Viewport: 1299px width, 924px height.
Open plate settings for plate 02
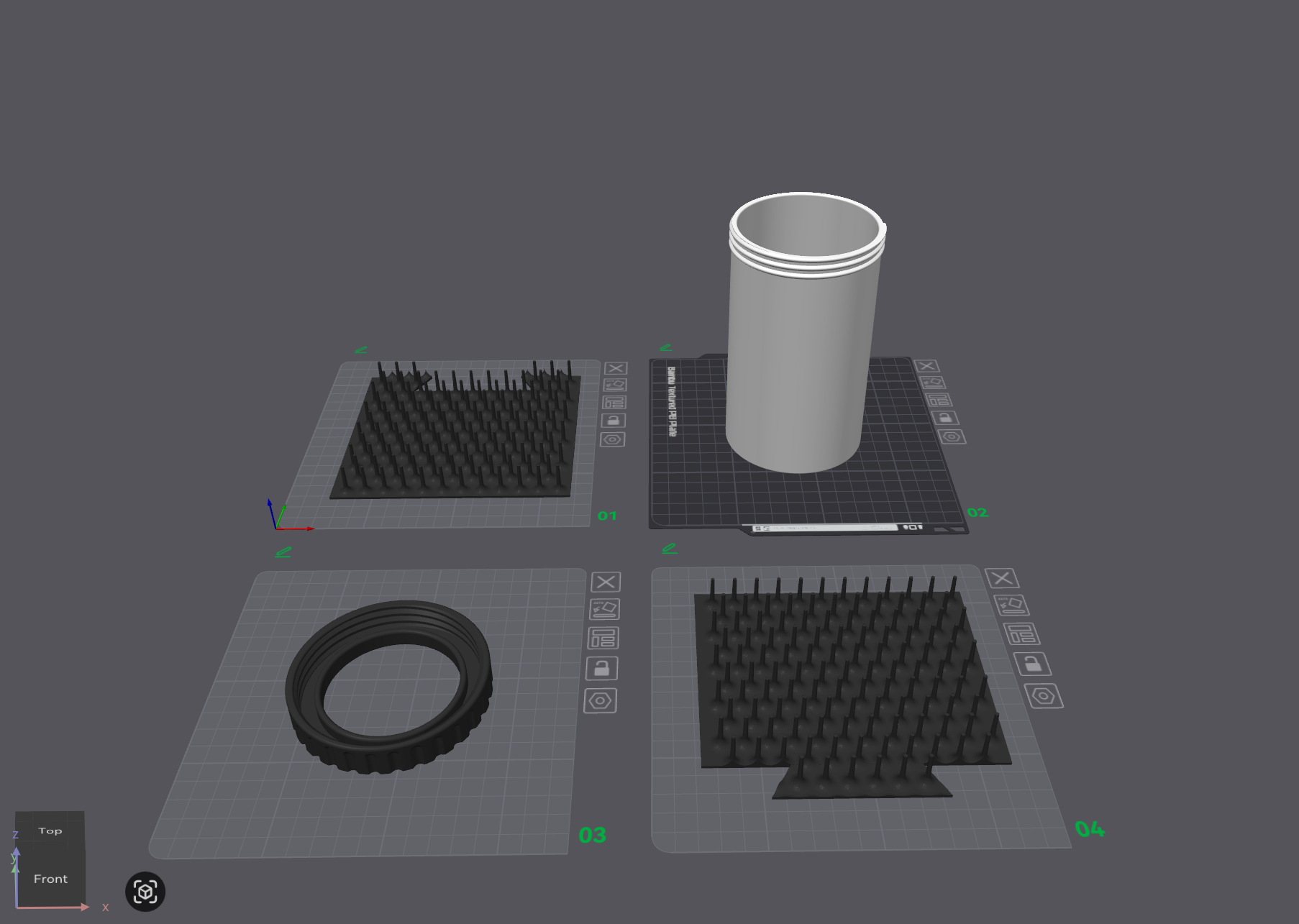click(x=952, y=436)
